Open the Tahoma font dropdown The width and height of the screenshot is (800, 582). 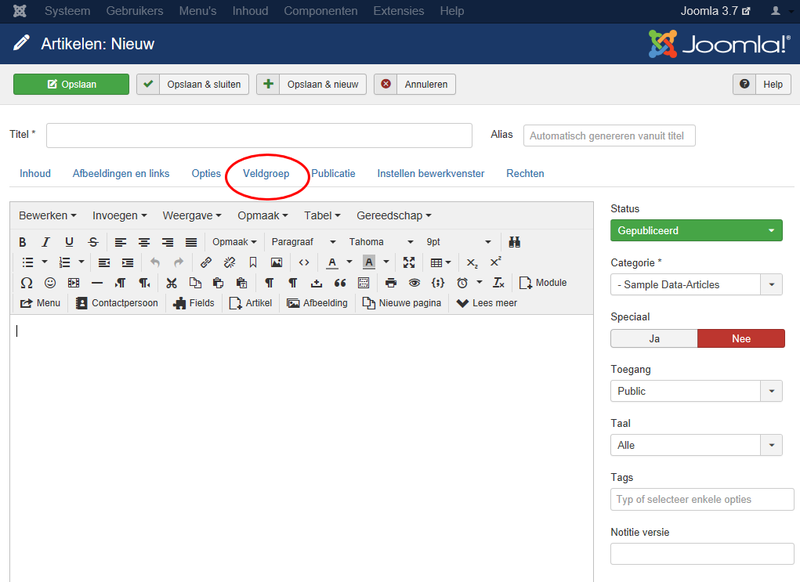[x=381, y=242]
